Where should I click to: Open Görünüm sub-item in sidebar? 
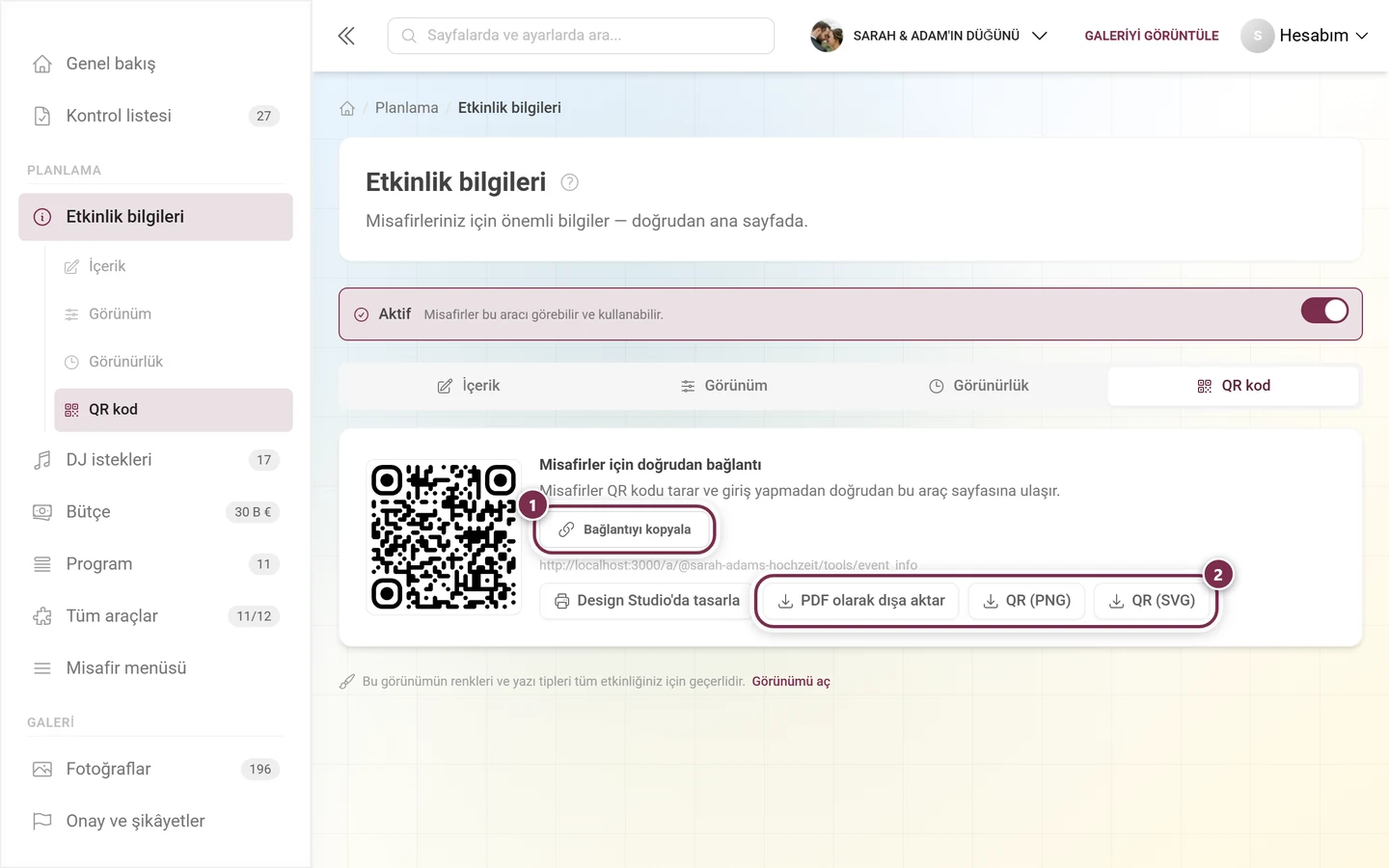point(174,314)
